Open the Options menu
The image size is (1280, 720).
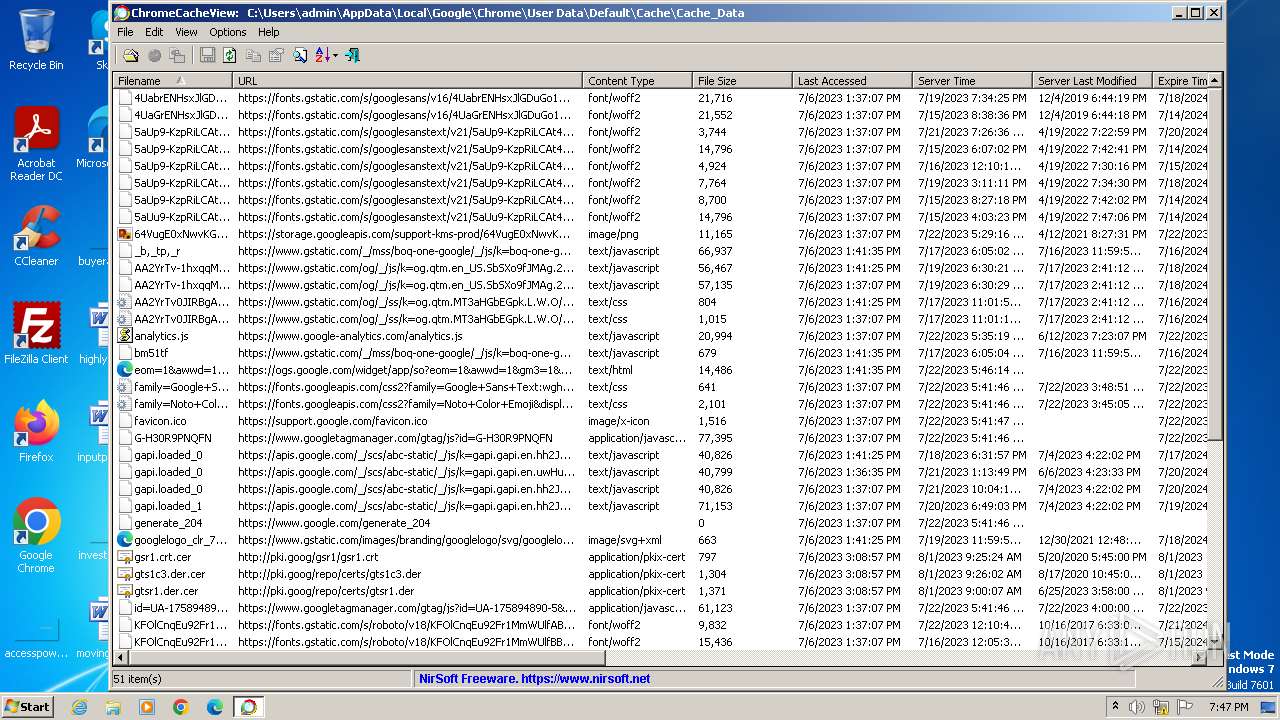[x=228, y=32]
